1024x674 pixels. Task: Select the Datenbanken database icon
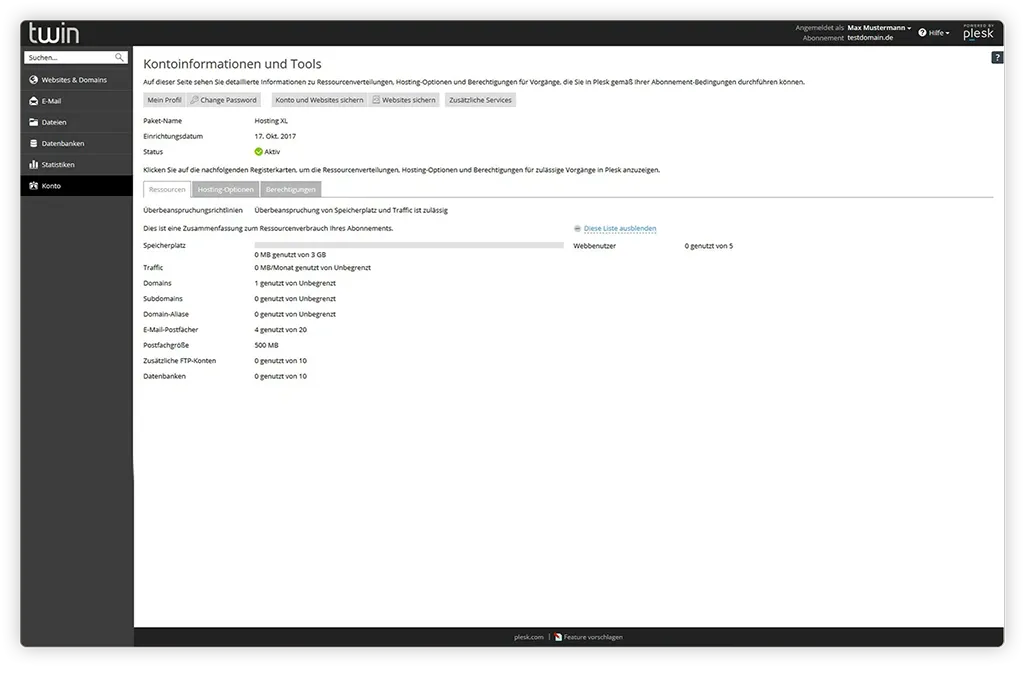[x=33, y=143]
